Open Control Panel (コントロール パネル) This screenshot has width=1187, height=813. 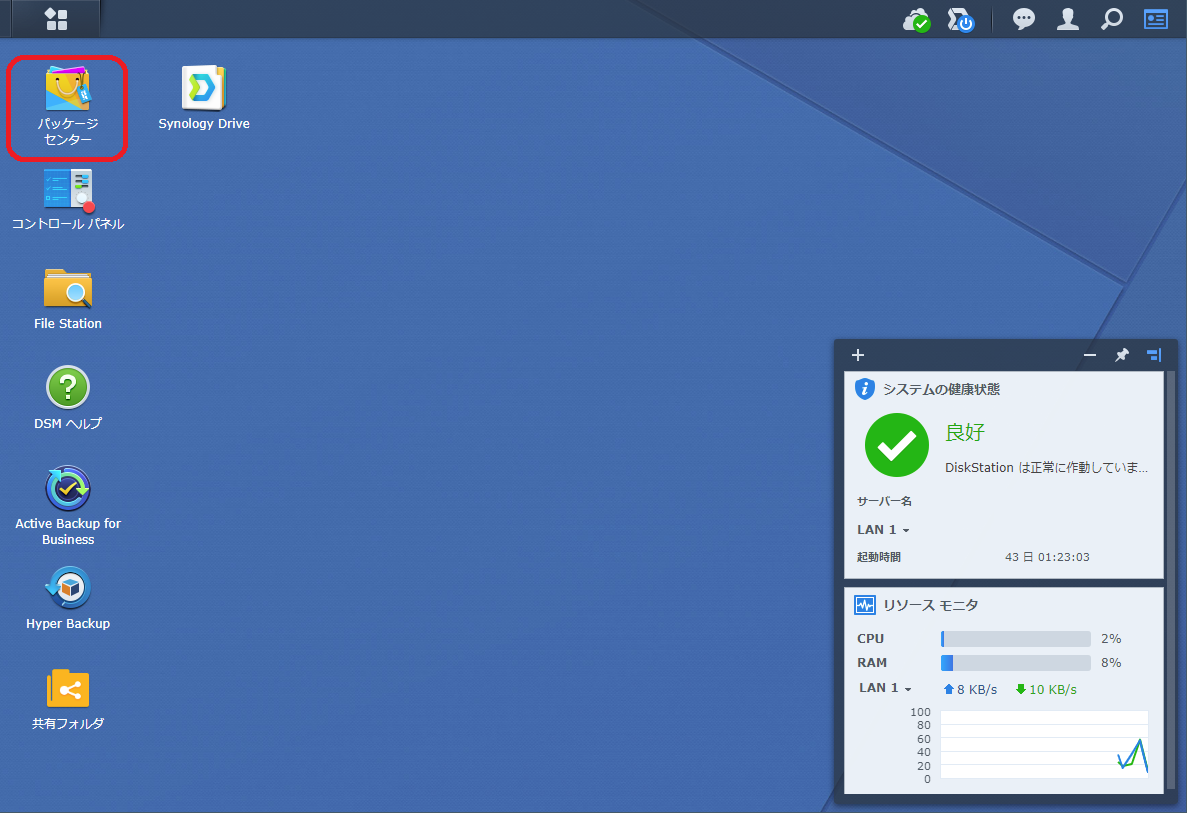(x=67, y=199)
